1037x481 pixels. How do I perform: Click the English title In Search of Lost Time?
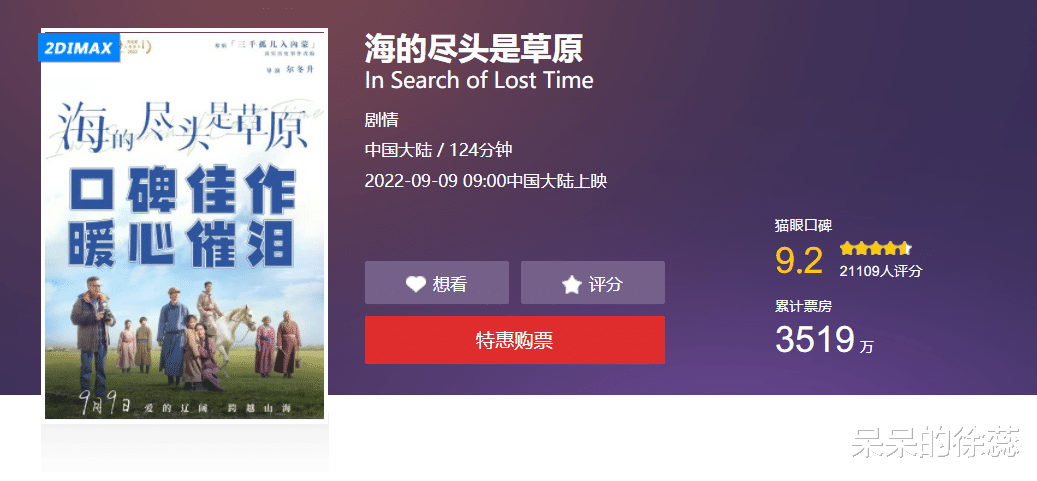[479, 81]
